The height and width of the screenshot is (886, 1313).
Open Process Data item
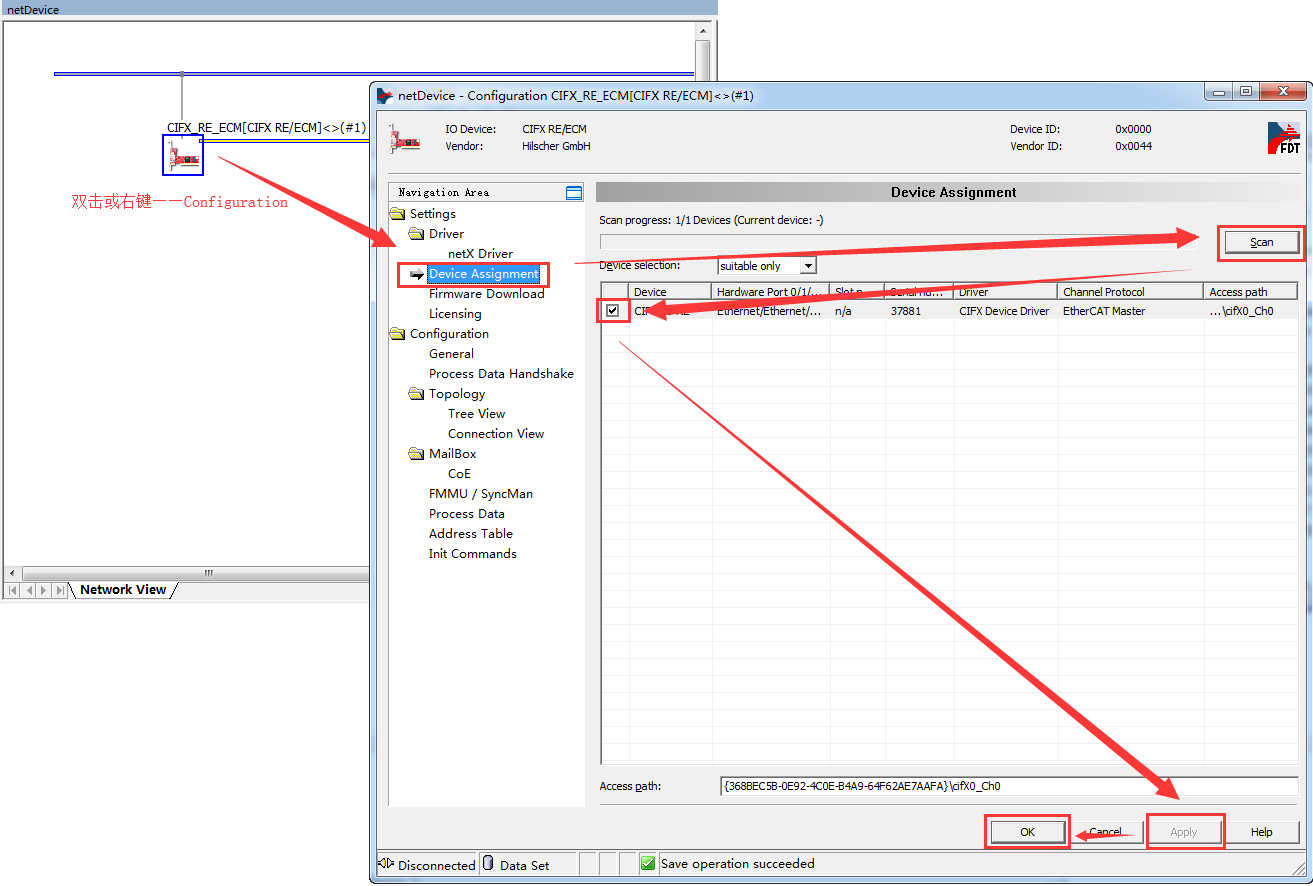(467, 513)
